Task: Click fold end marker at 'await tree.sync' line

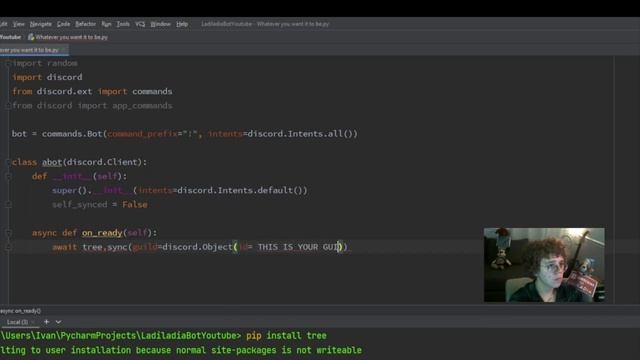Action: [8, 247]
